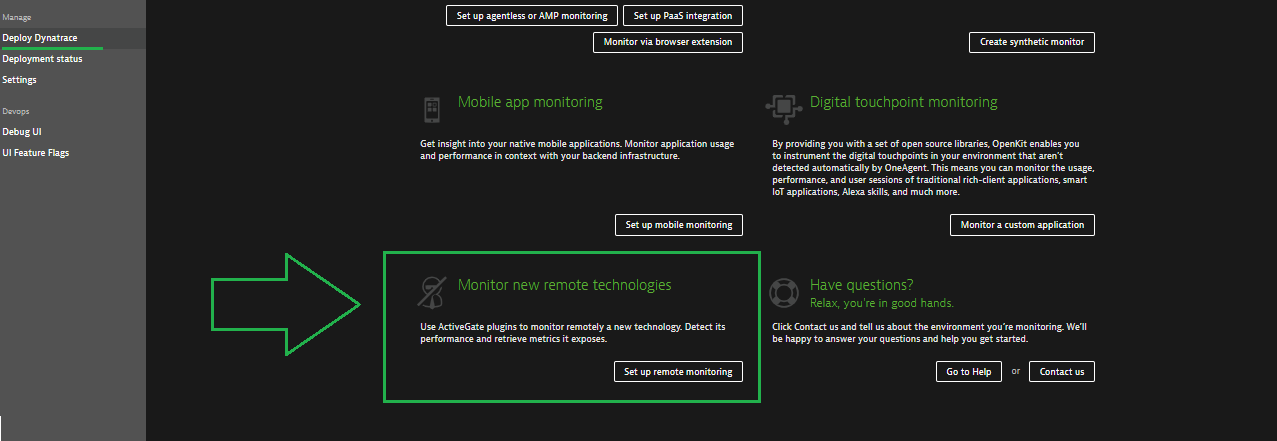Click the Have questions? heading
The image size is (1277, 441).
(x=862, y=285)
